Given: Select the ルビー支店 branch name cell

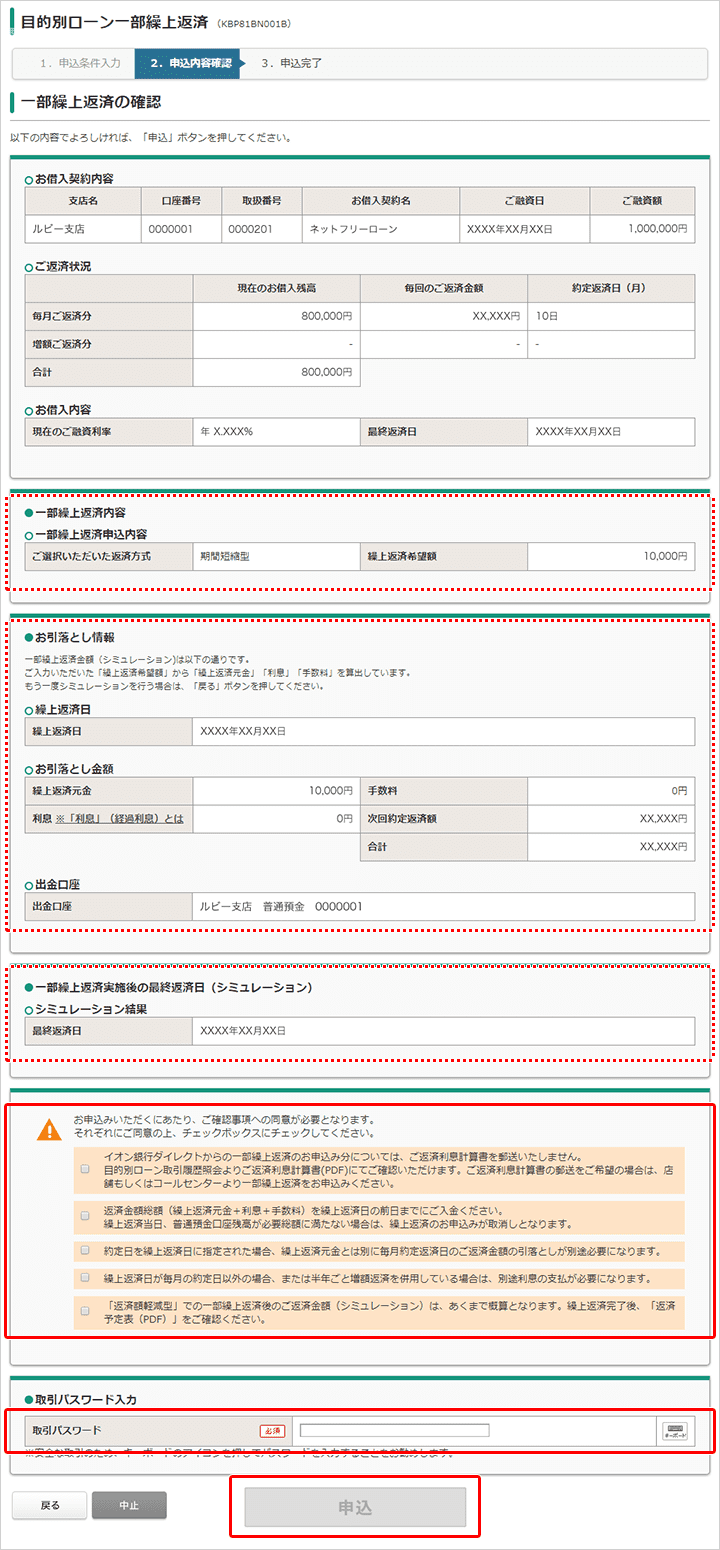Looking at the screenshot, I should click(x=83, y=229).
